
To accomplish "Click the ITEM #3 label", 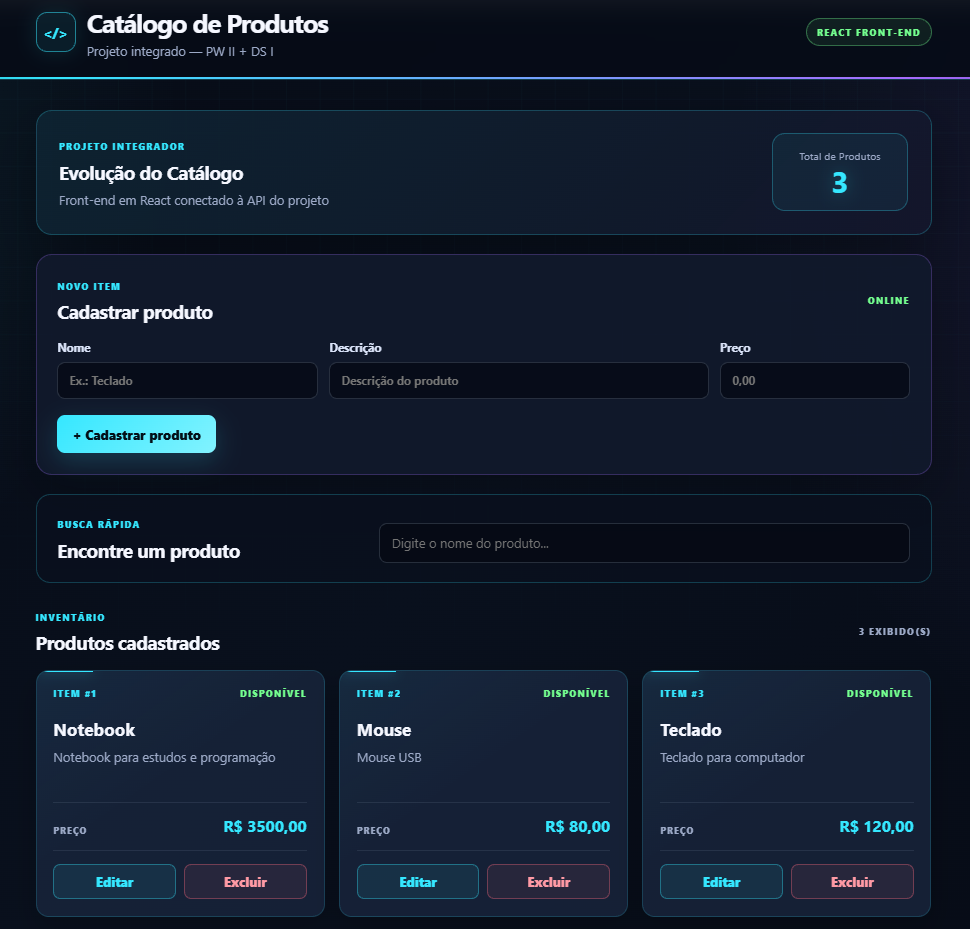I will point(682,693).
